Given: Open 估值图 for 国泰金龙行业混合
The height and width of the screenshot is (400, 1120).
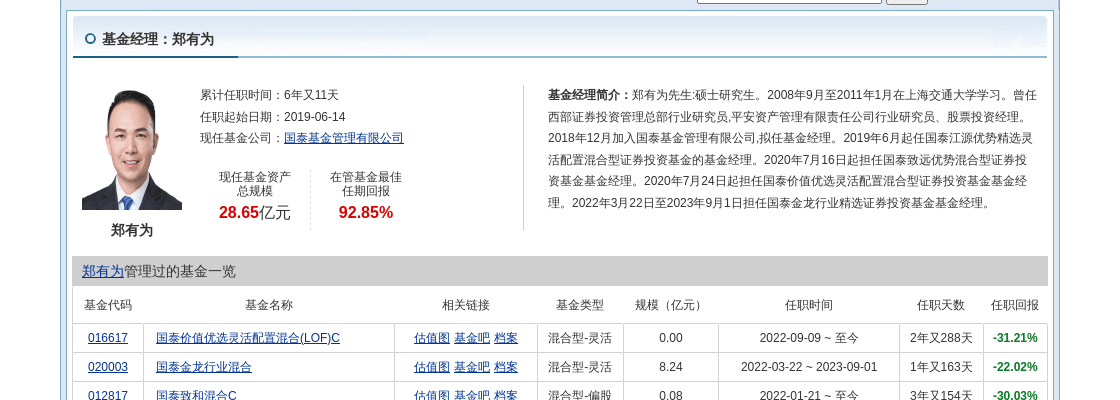Looking at the screenshot, I should click(x=431, y=367).
